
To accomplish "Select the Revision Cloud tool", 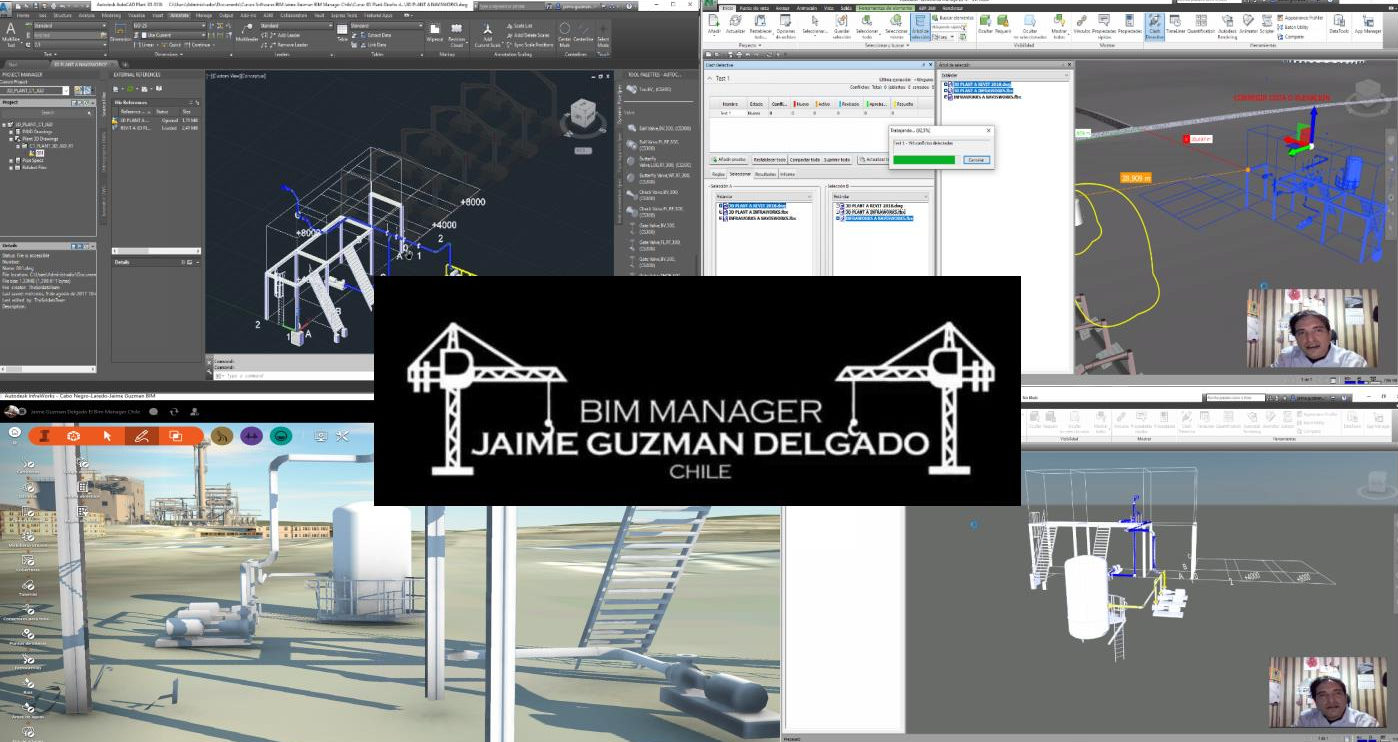I will [x=457, y=34].
